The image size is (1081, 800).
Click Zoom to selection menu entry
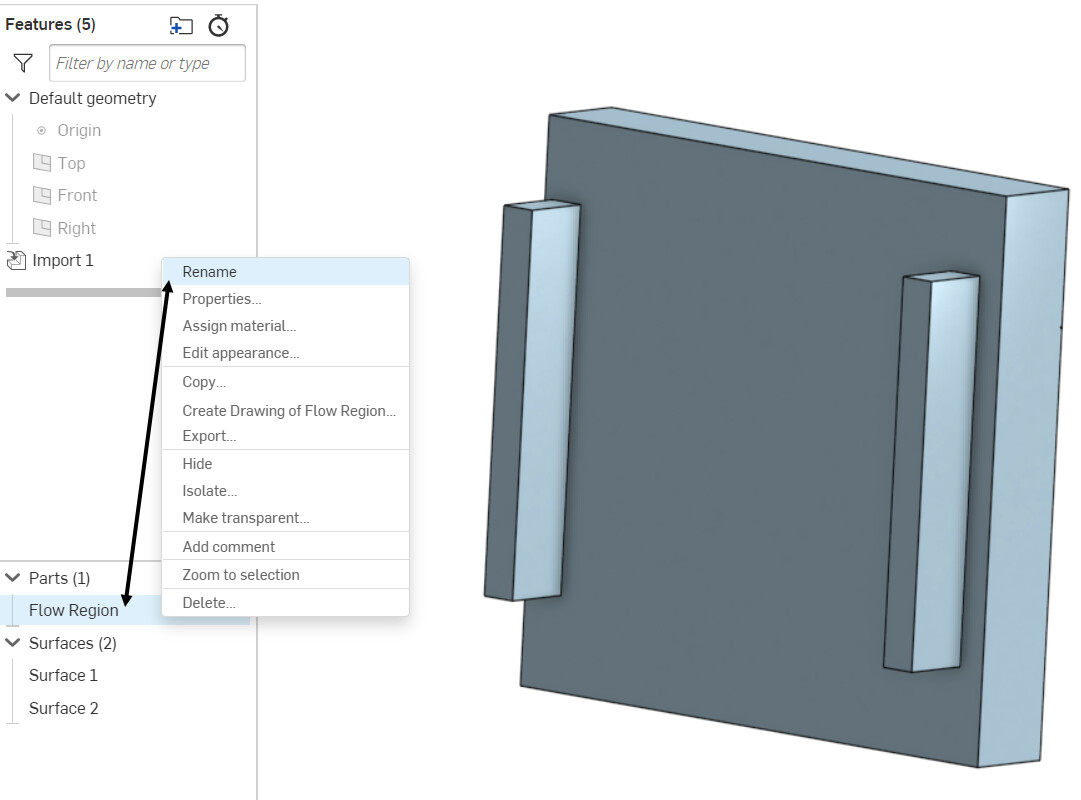tap(240, 574)
